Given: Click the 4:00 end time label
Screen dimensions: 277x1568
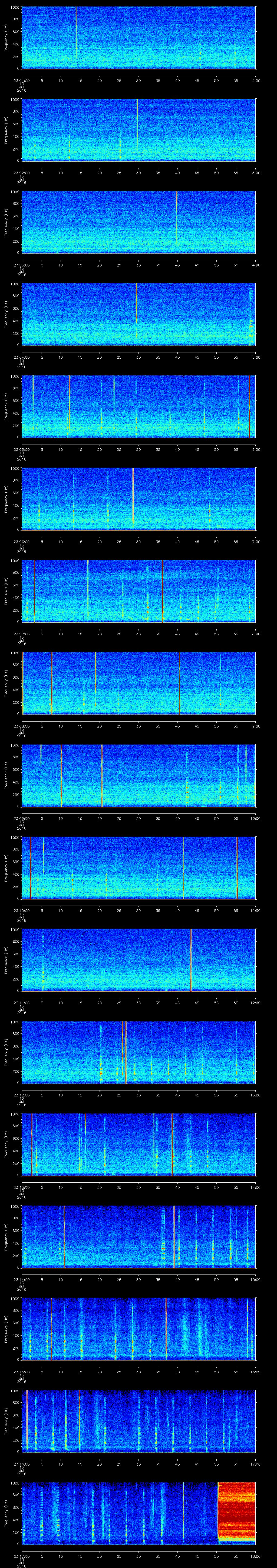Looking at the screenshot, I should pos(256,265).
